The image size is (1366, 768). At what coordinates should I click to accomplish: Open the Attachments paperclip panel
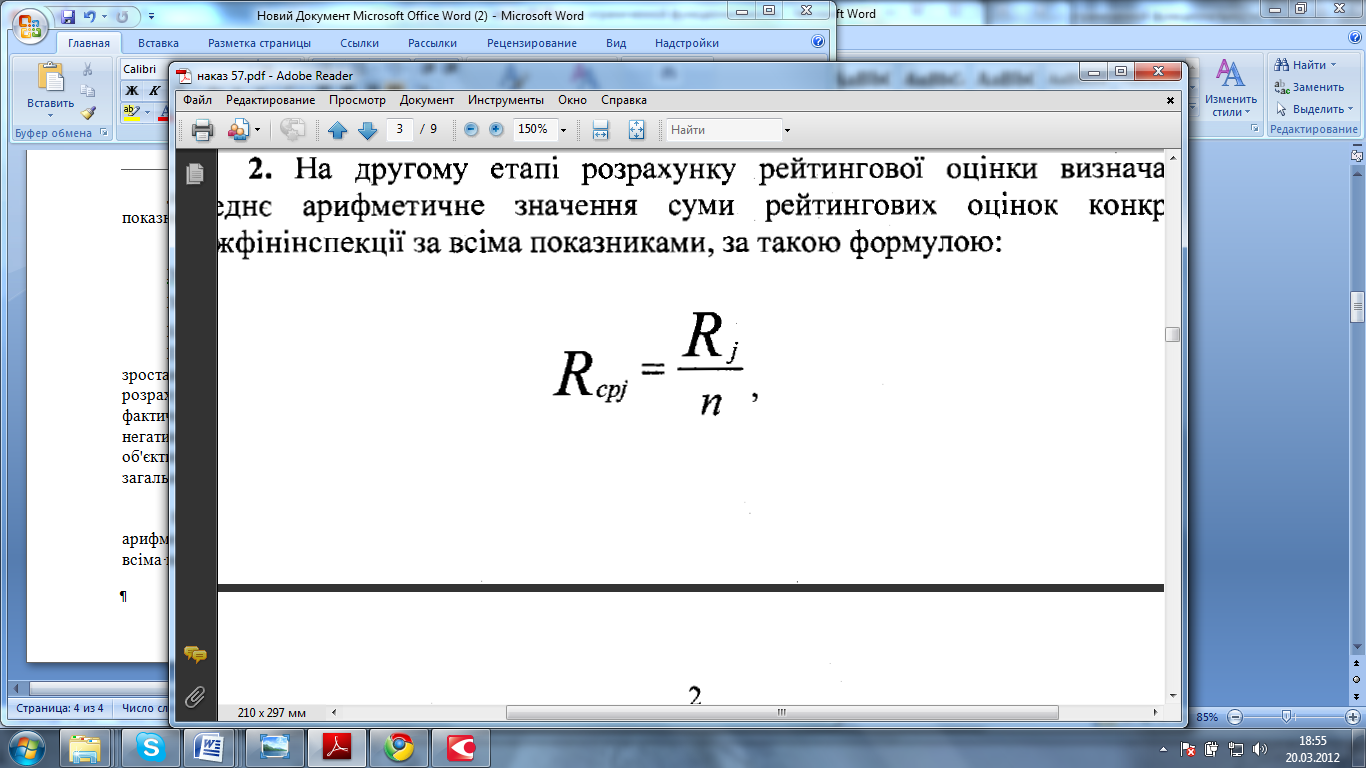[195, 696]
